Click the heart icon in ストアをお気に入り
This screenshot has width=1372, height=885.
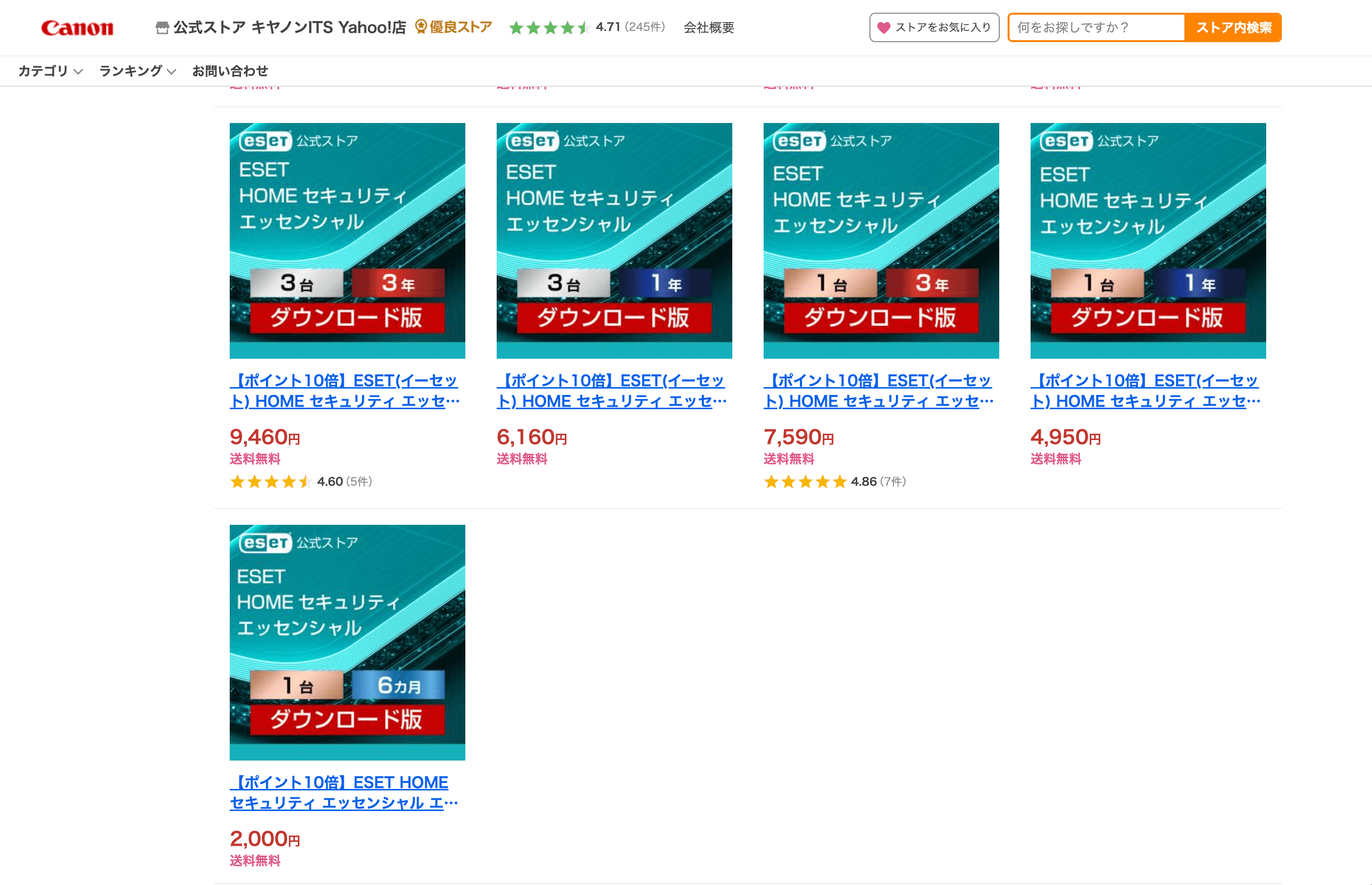884,27
